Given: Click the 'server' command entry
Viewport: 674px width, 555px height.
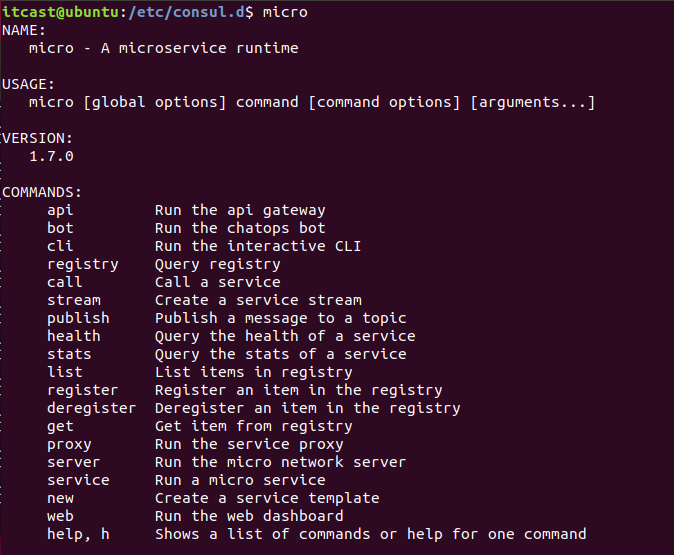Looking at the screenshot, I should (x=74, y=462).
